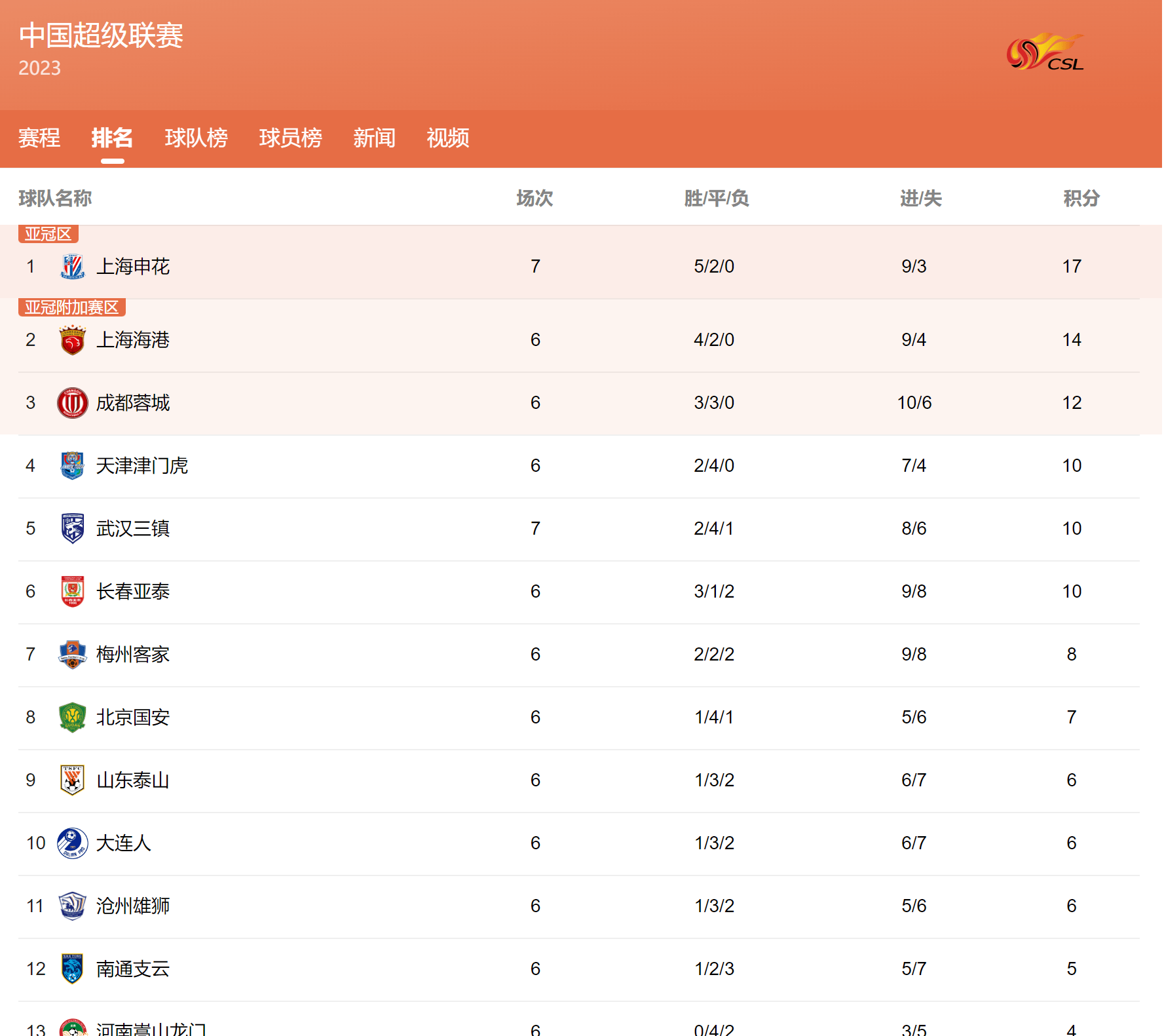Image resolution: width=1164 pixels, height=1036 pixels.
Task: Click 上海海港's 4/2/0 record
Action: pos(714,340)
